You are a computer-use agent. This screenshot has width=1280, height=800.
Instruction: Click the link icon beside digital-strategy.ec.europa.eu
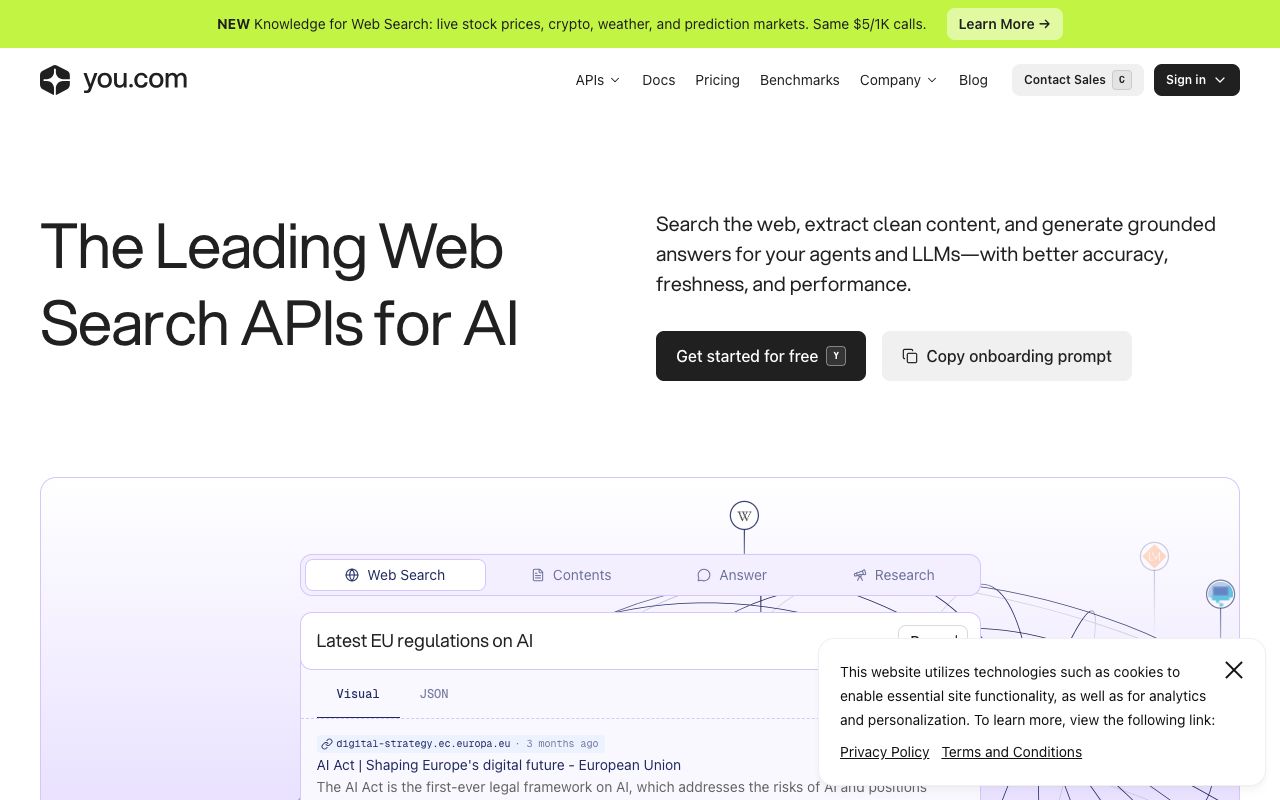326,744
